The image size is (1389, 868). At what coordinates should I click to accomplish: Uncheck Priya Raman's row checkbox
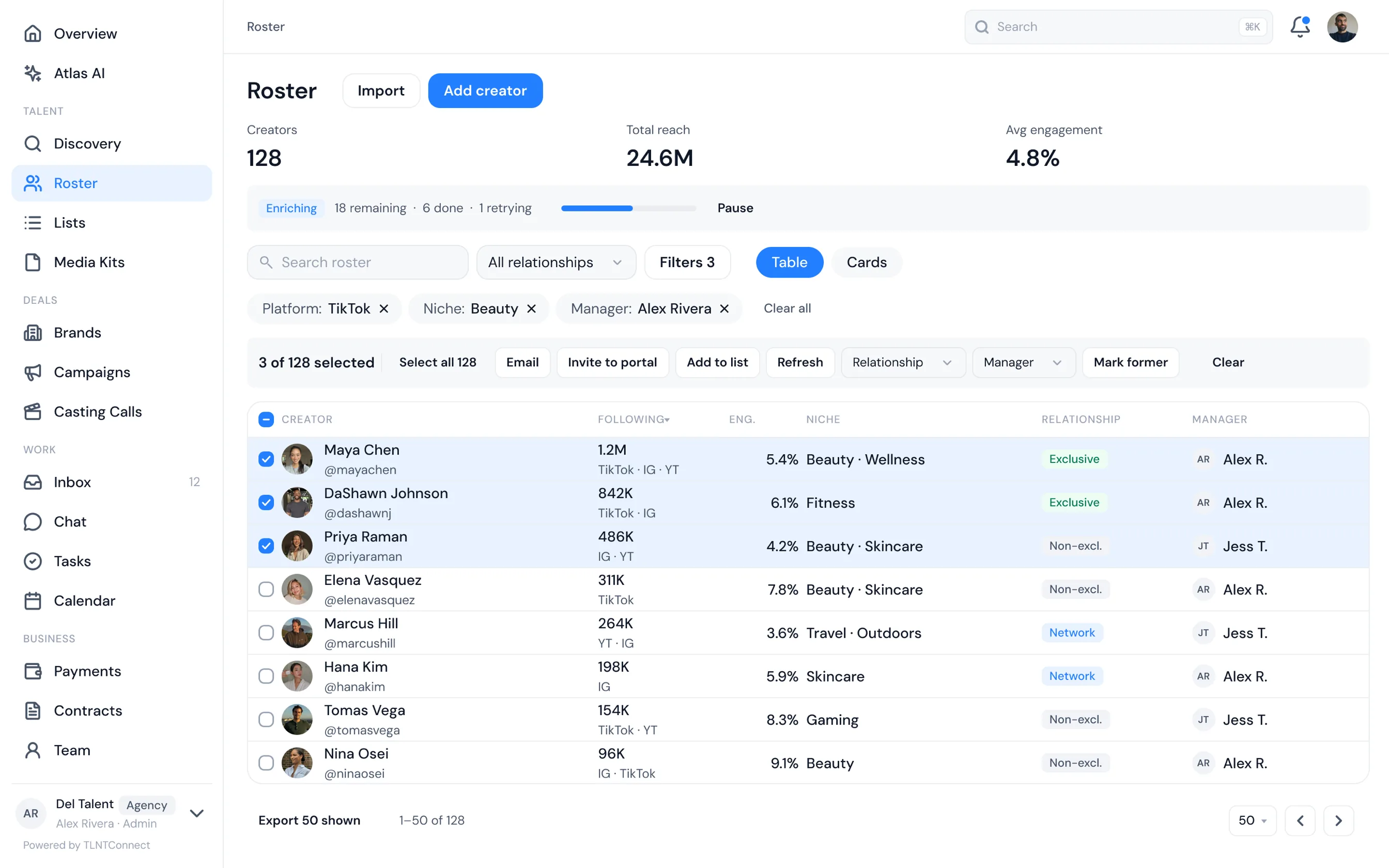pyautogui.click(x=266, y=546)
